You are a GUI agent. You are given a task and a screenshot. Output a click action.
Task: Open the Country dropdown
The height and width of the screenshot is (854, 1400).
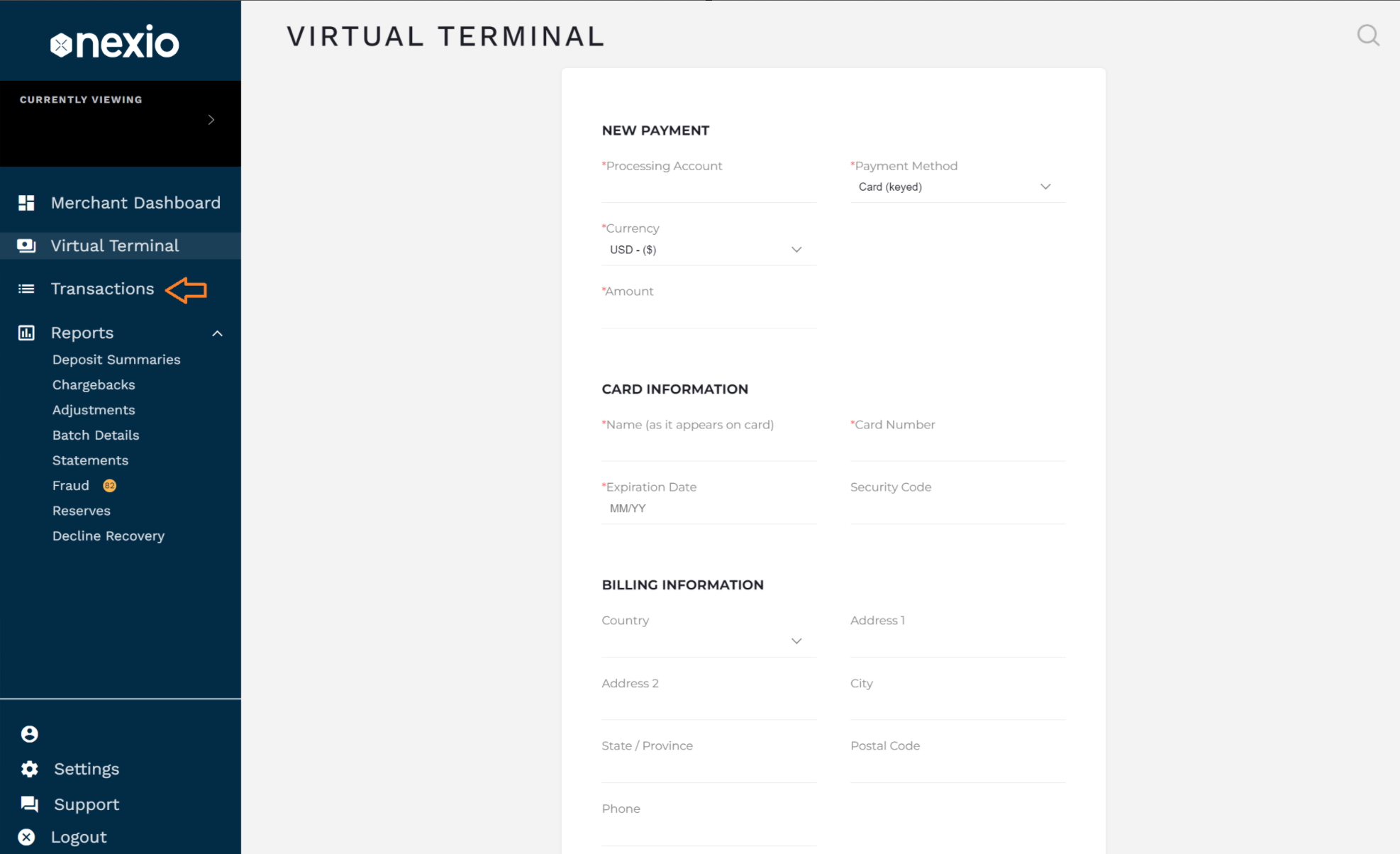[x=708, y=641]
